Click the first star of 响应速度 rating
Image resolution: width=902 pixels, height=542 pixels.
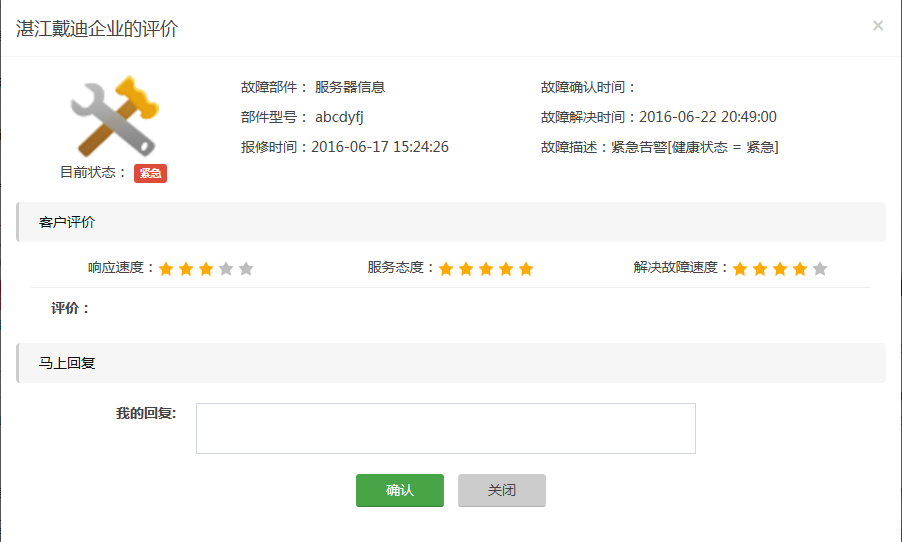166,269
